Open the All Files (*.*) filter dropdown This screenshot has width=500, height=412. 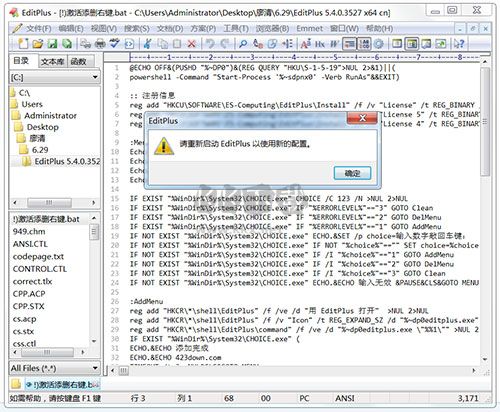(95, 368)
